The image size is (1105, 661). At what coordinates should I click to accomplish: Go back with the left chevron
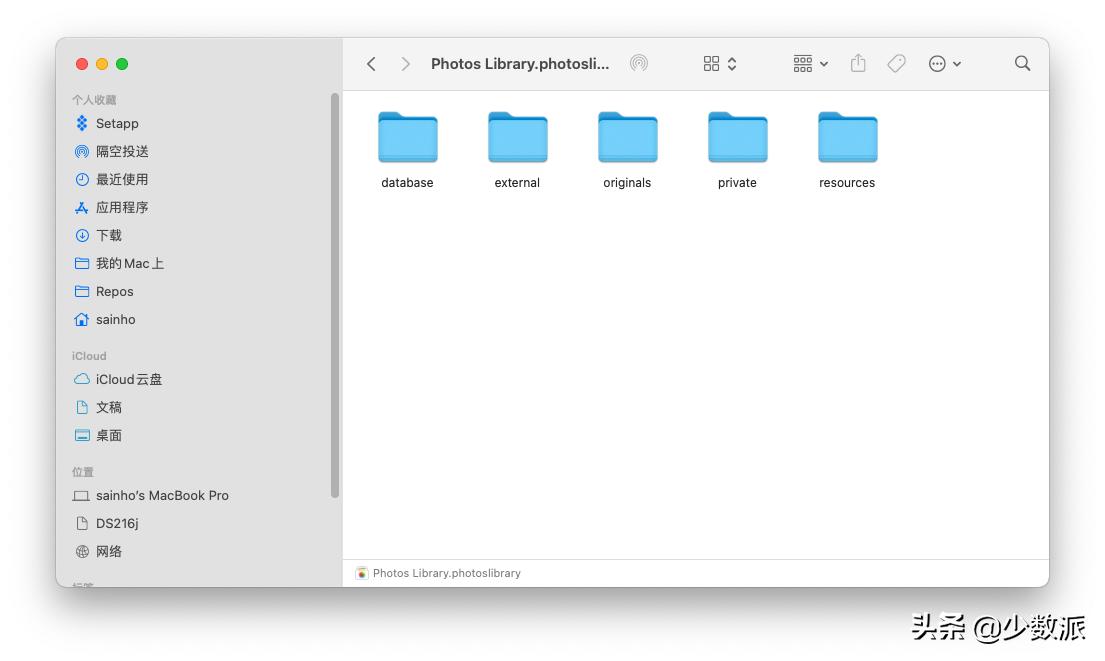(x=371, y=64)
